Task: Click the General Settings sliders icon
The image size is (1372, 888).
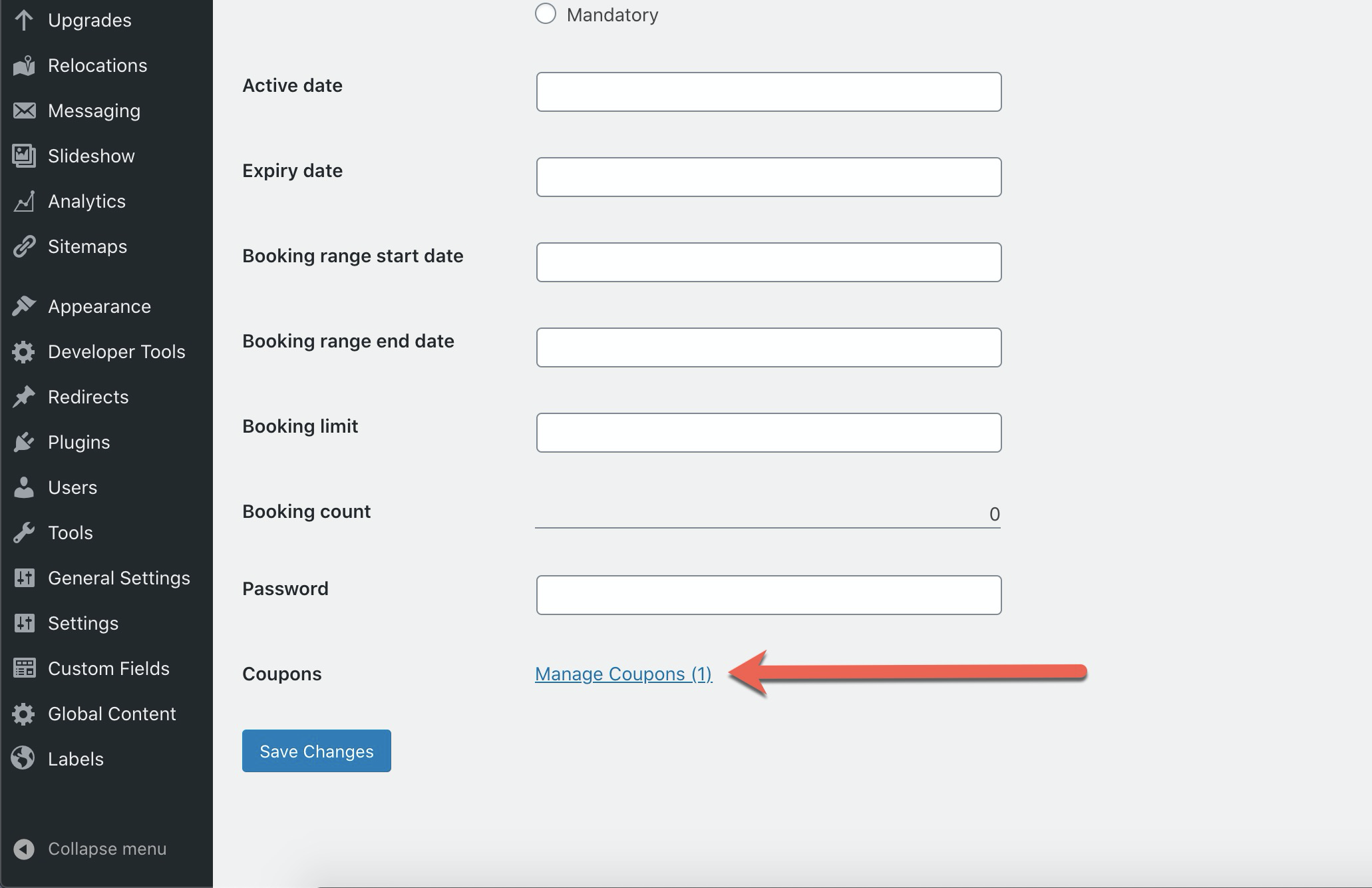Action: [x=24, y=578]
